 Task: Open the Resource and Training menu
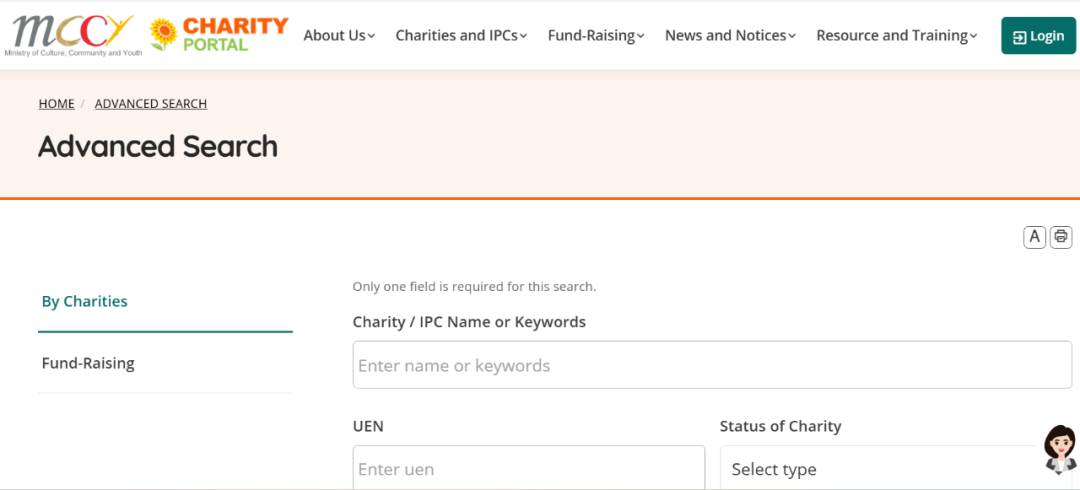[x=897, y=36]
